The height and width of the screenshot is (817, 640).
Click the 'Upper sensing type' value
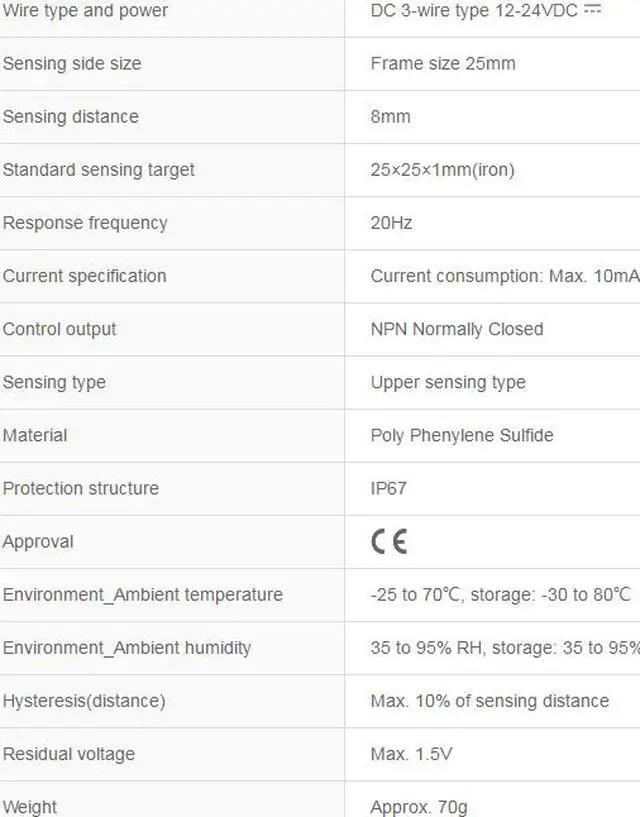pyautogui.click(x=448, y=381)
